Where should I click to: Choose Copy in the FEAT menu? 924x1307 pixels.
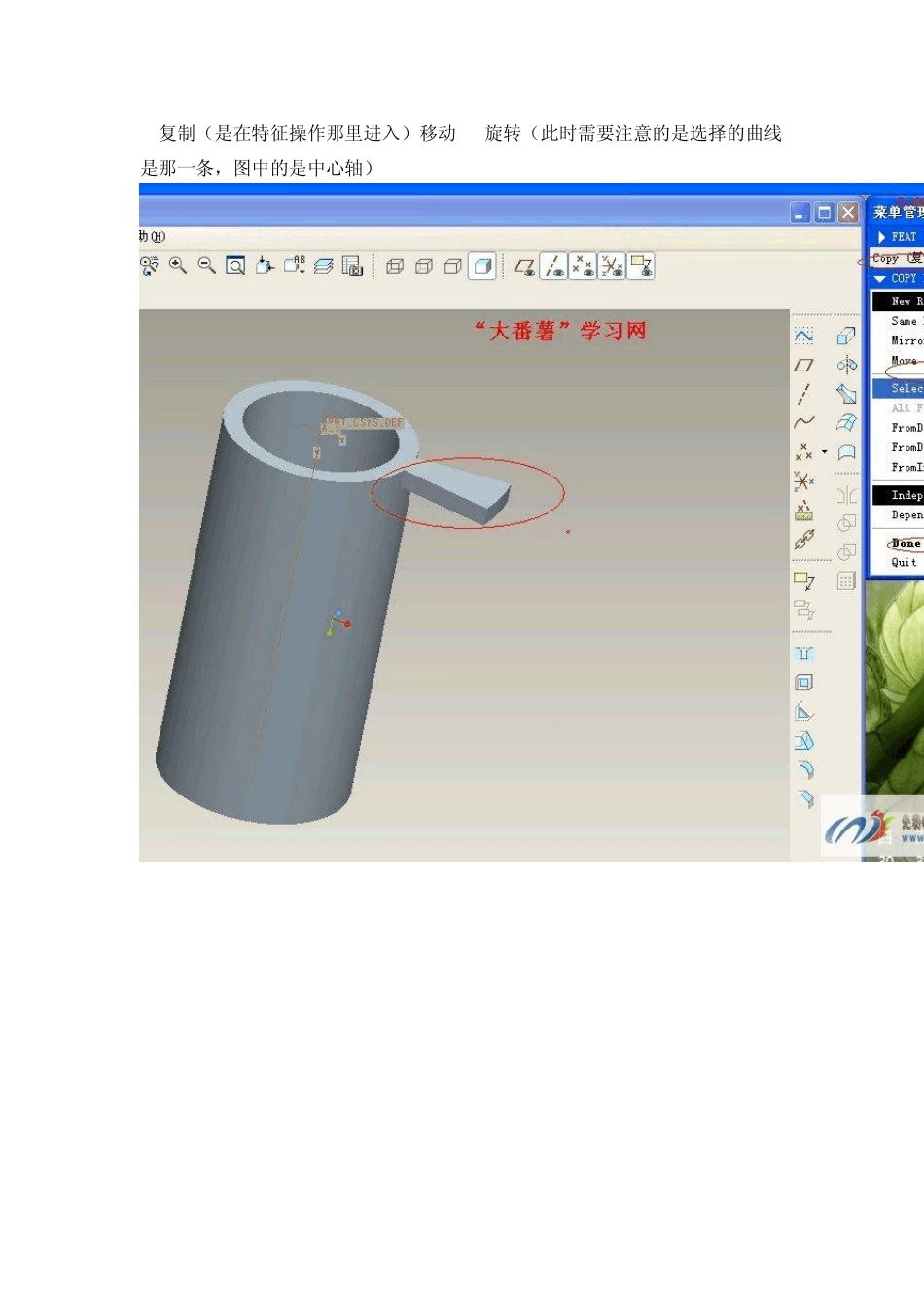897,258
